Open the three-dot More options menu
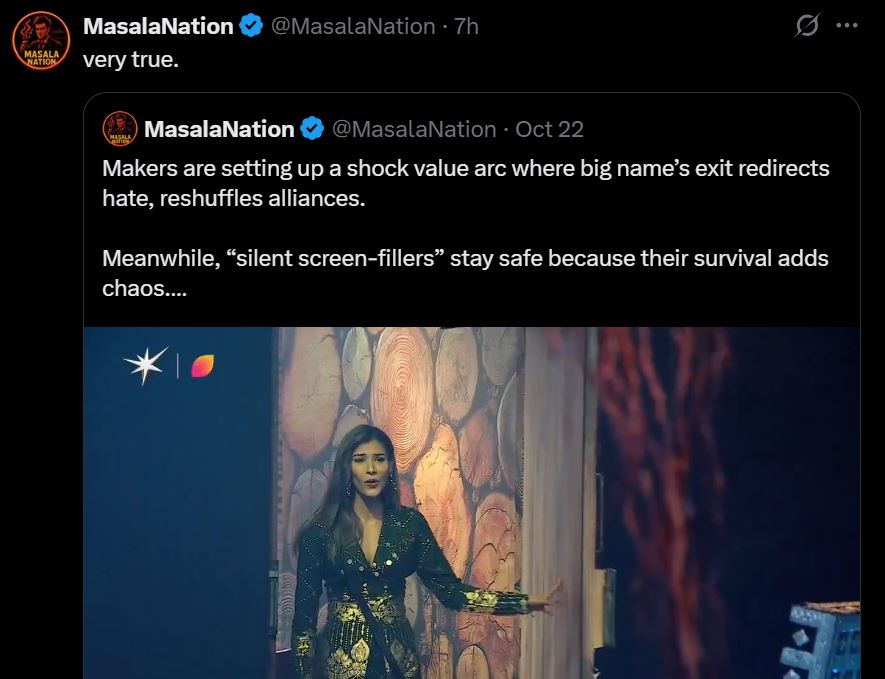 (847, 25)
